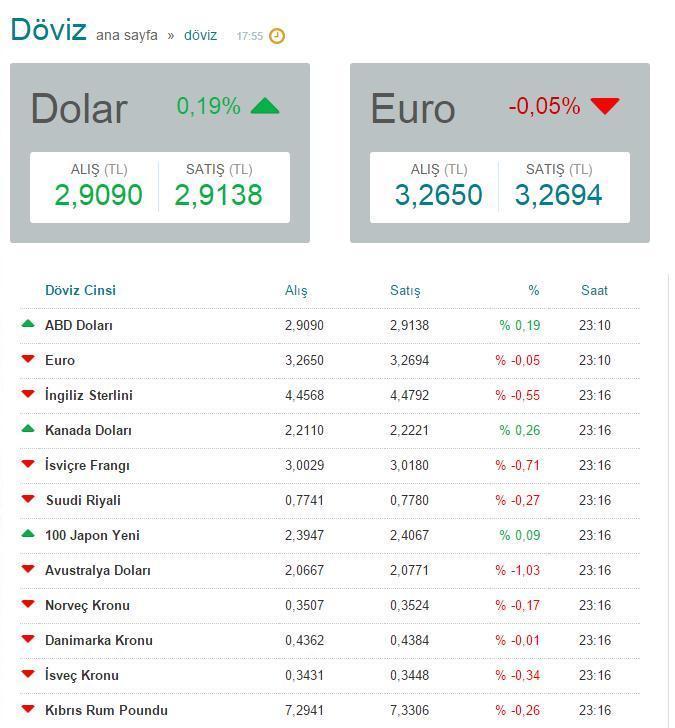The image size is (675, 728).
Task: Open the Norveç Kronu currency row
Action: tap(87, 605)
